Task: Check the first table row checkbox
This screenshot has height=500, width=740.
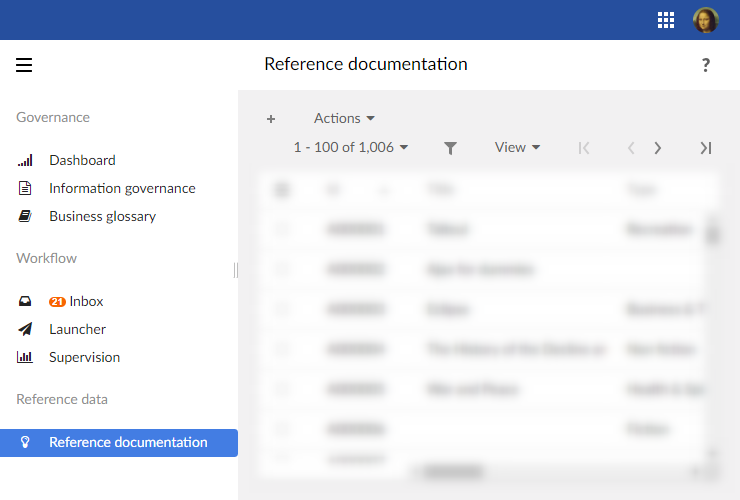Action: click(x=282, y=229)
